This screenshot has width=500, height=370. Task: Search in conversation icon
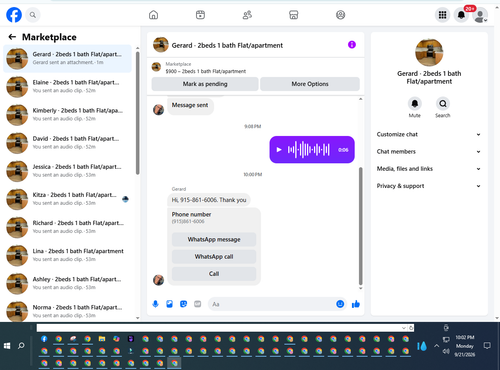tap(443, 104)
